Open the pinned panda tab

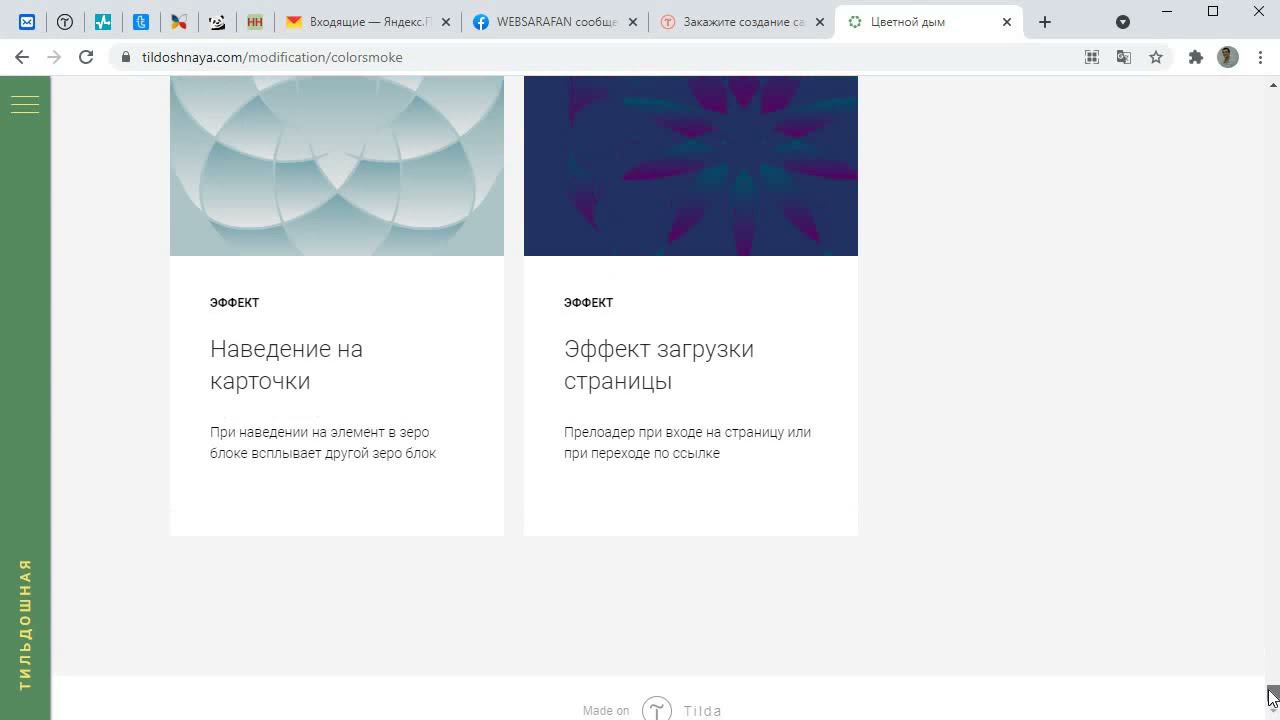pyautogui.click(x=217, y=22)
